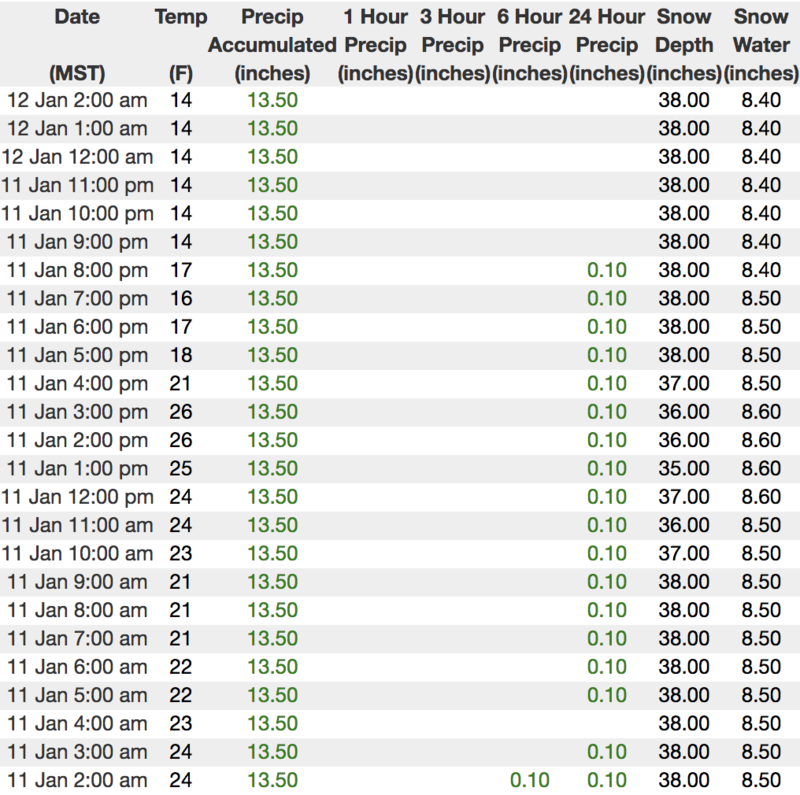Select the temperature value 25
This screenshot has height=795, width=800.
(181, 468)
